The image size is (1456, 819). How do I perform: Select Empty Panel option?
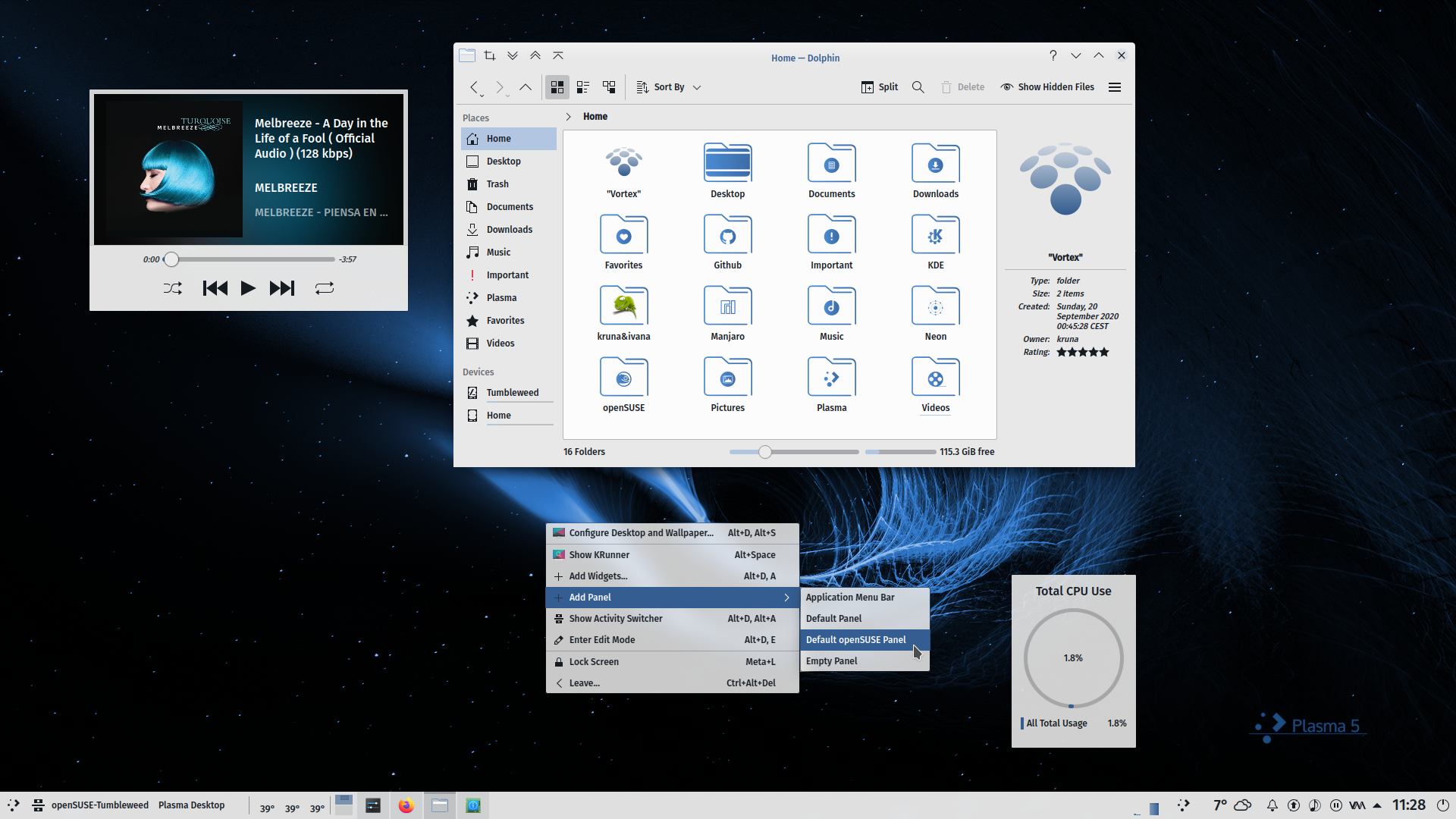coord(864,661)
